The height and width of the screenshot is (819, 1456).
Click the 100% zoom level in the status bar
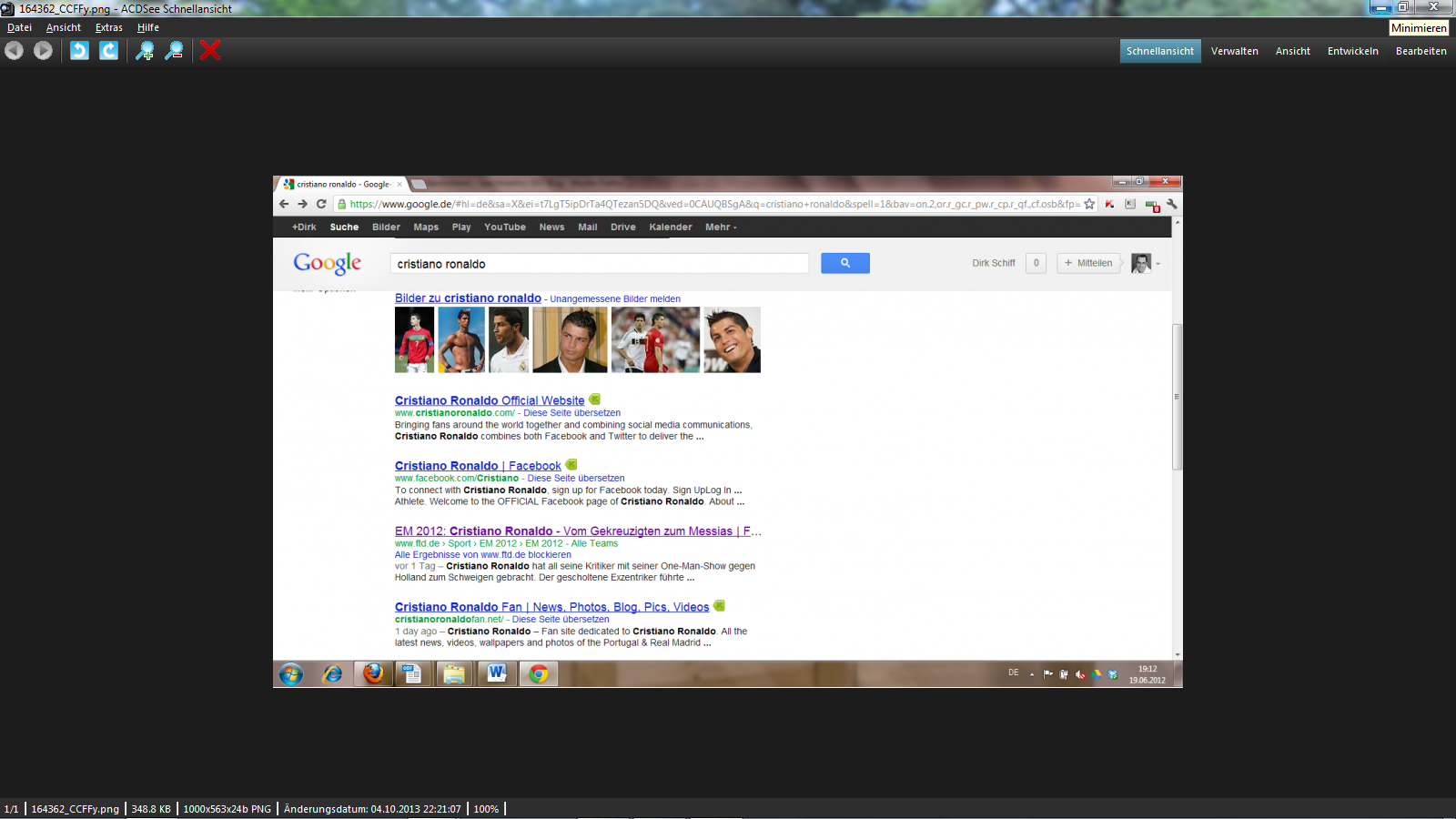point(486,809)
